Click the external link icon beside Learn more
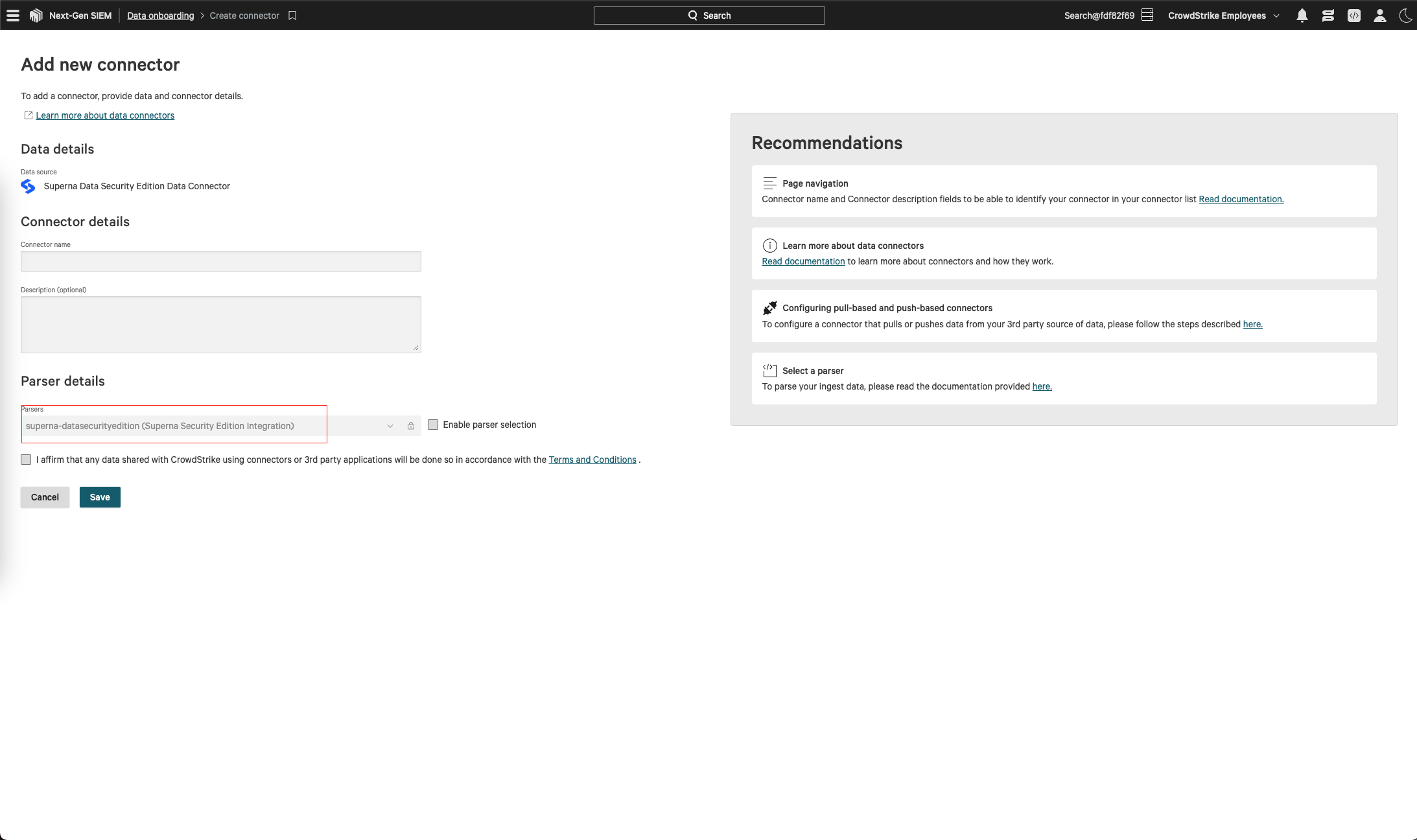 (28, 115)
